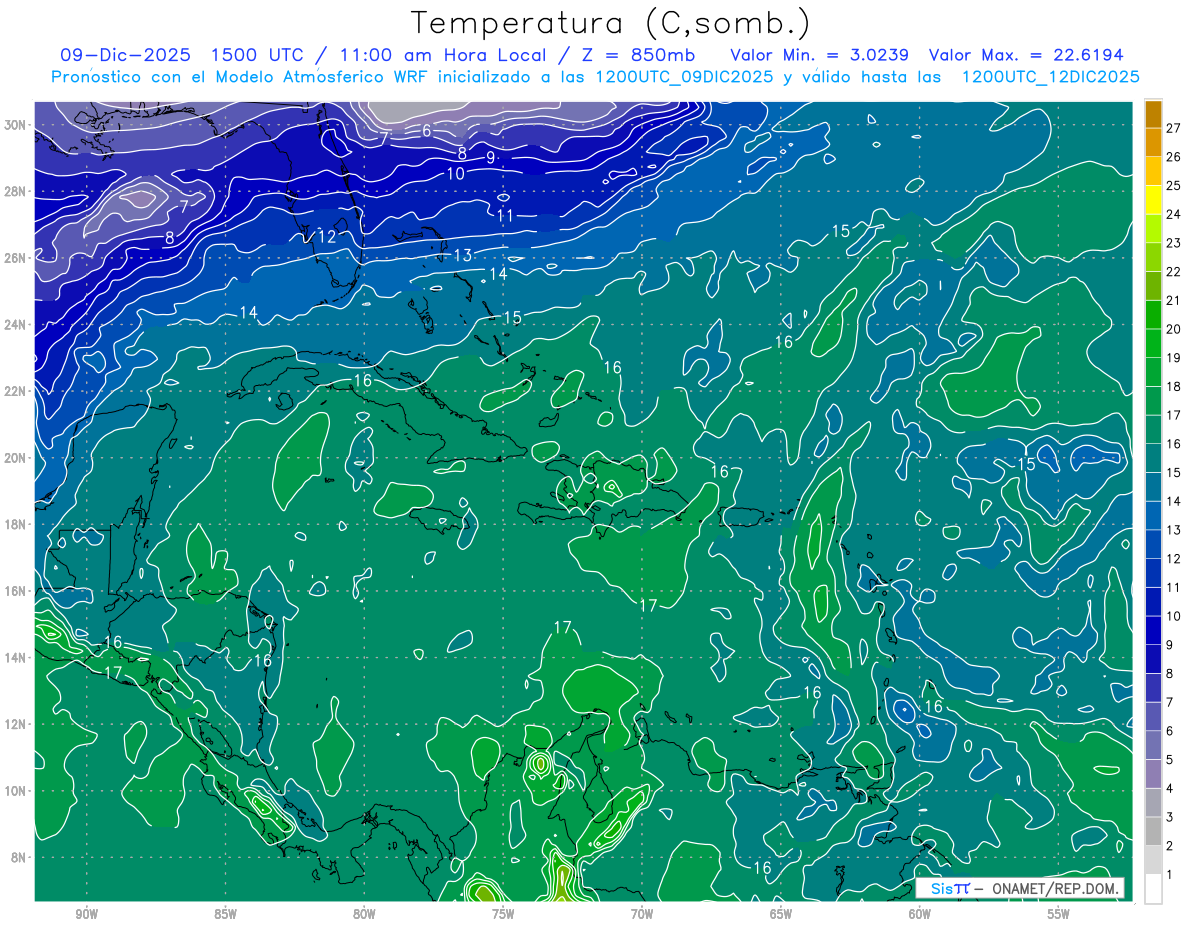Viewport: 1200px width, 927px height.
Task: Click the '1500 UTC' time label
Action: pos(258,55)
